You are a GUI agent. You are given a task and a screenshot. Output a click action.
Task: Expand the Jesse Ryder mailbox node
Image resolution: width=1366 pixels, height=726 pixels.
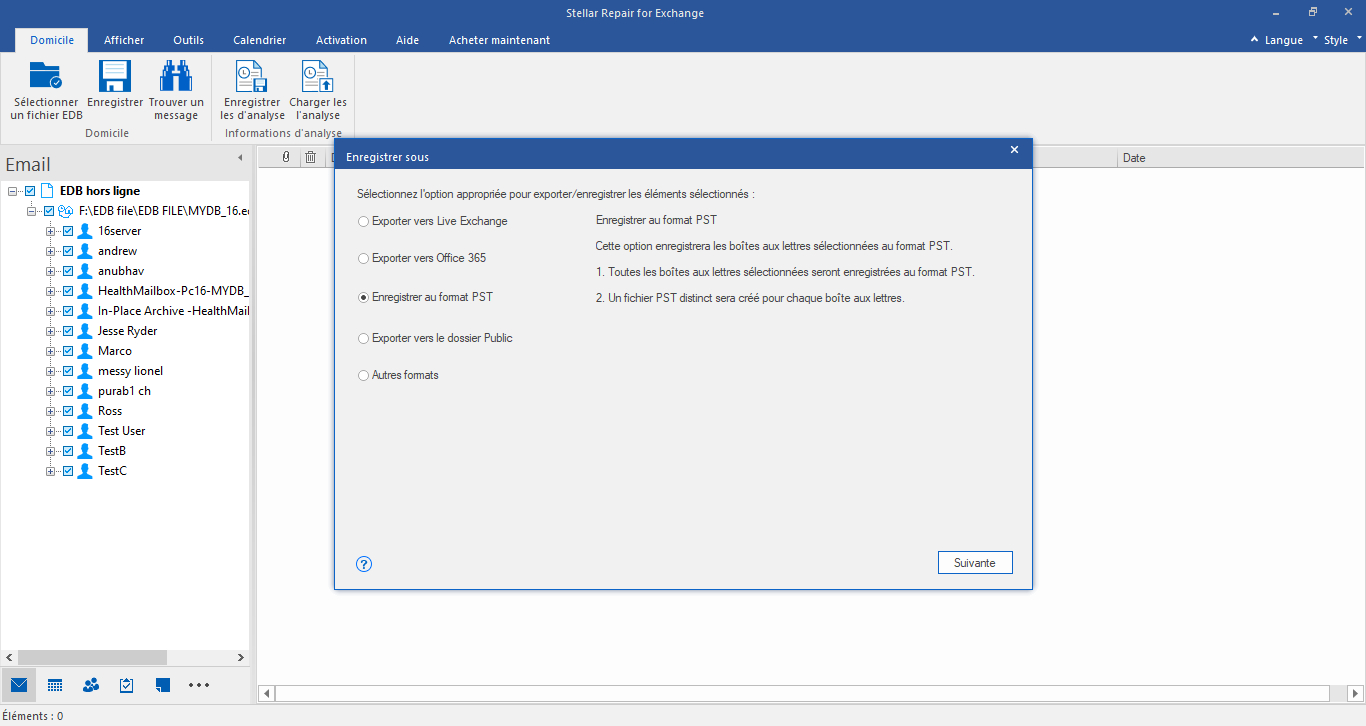tap(50, 331)
